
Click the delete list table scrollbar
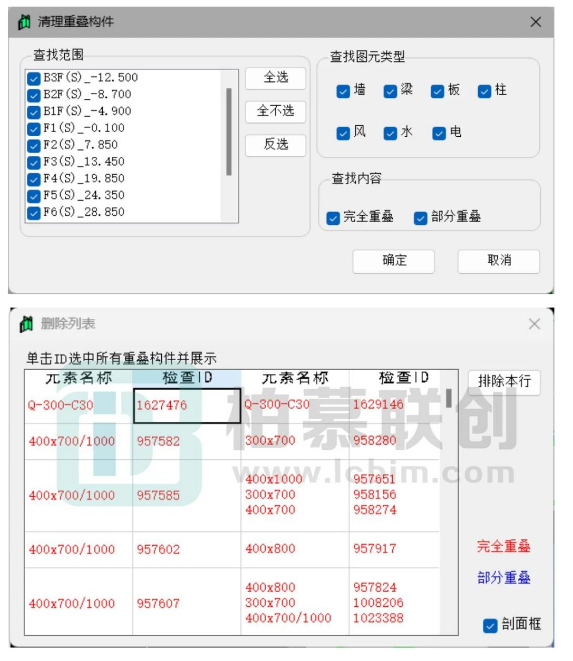[449, 398]
